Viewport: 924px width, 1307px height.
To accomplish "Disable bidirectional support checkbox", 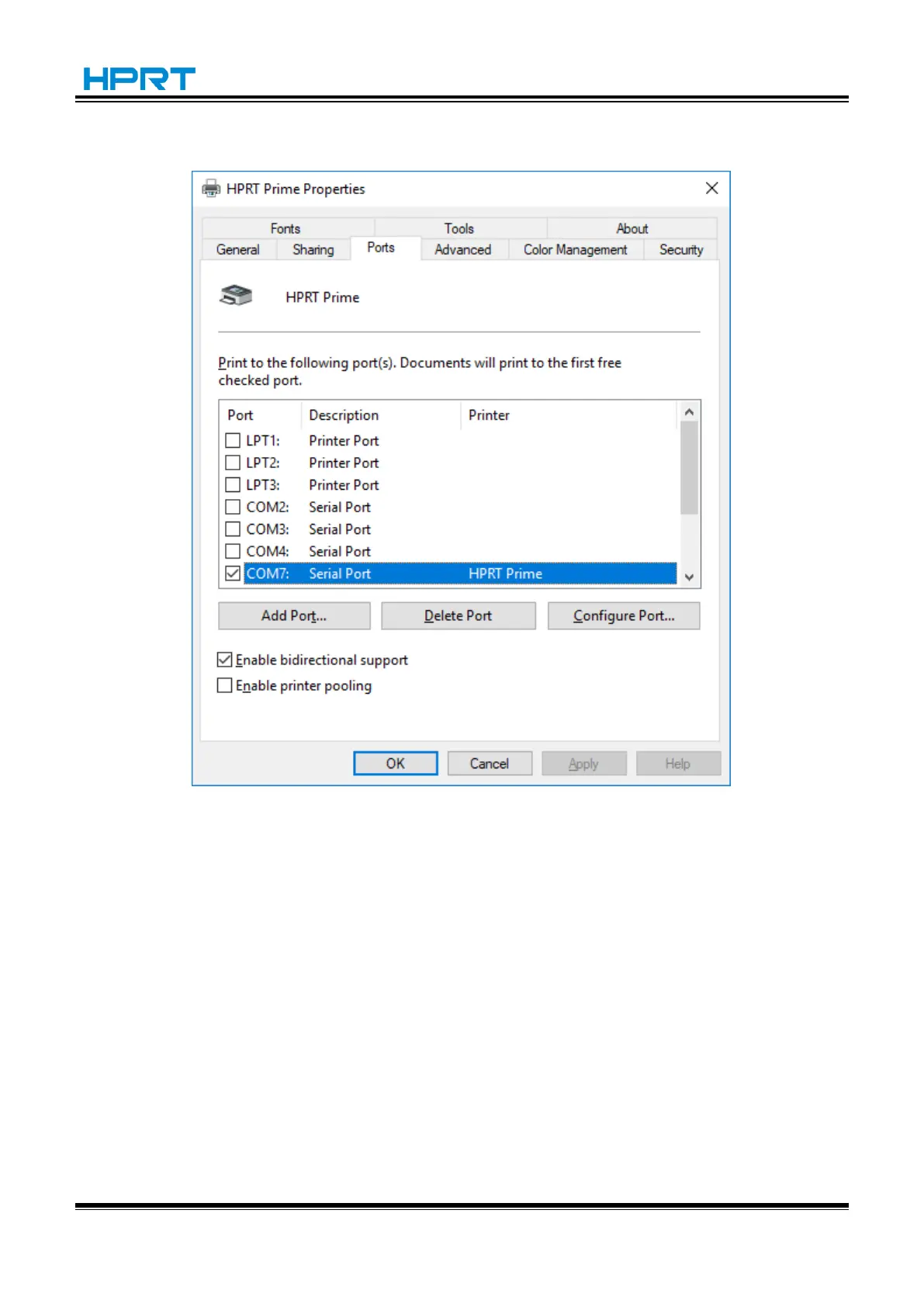I will coord(225,660).
